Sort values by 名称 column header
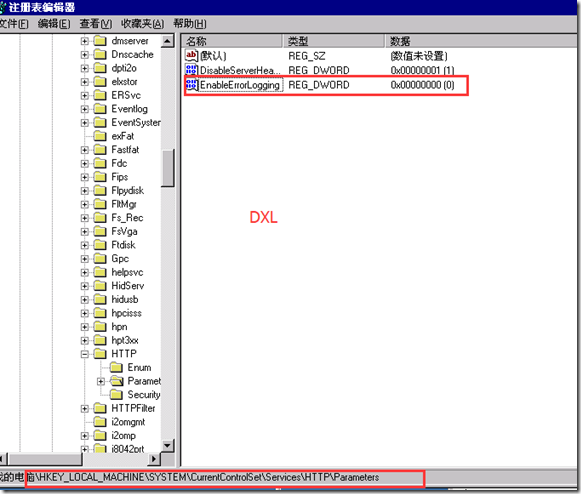Viewport: 581px width, 494px height. pyautogui.click(x=232, y=41)
